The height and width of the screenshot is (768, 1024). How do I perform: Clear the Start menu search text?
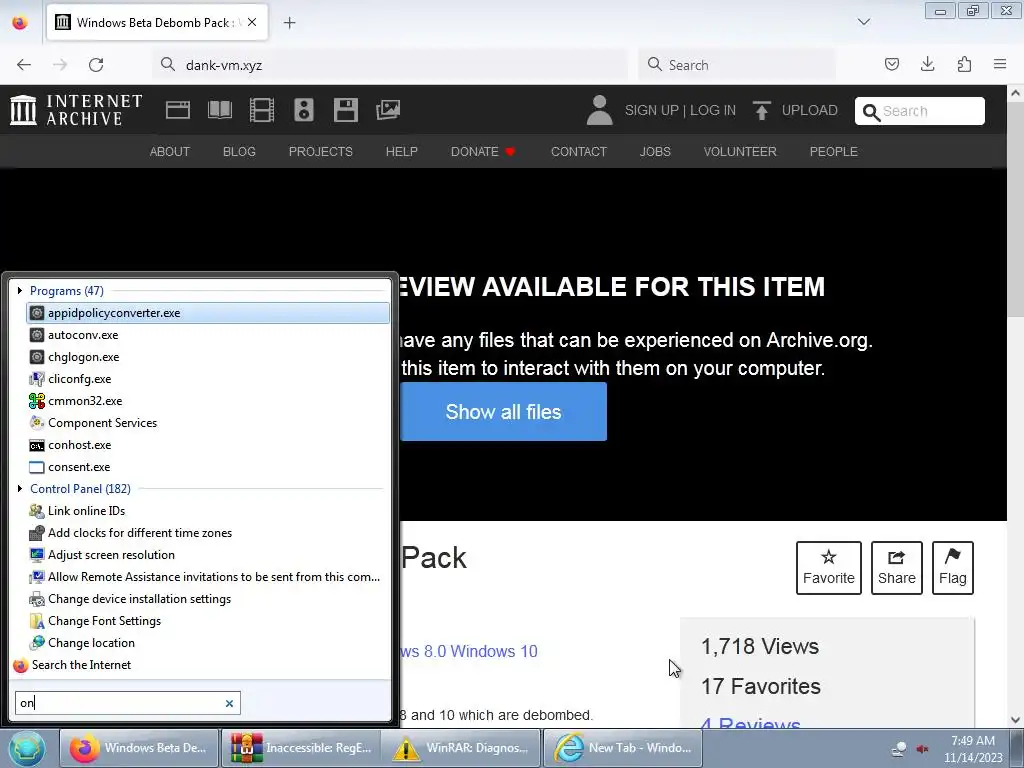[x=229, y=703]
